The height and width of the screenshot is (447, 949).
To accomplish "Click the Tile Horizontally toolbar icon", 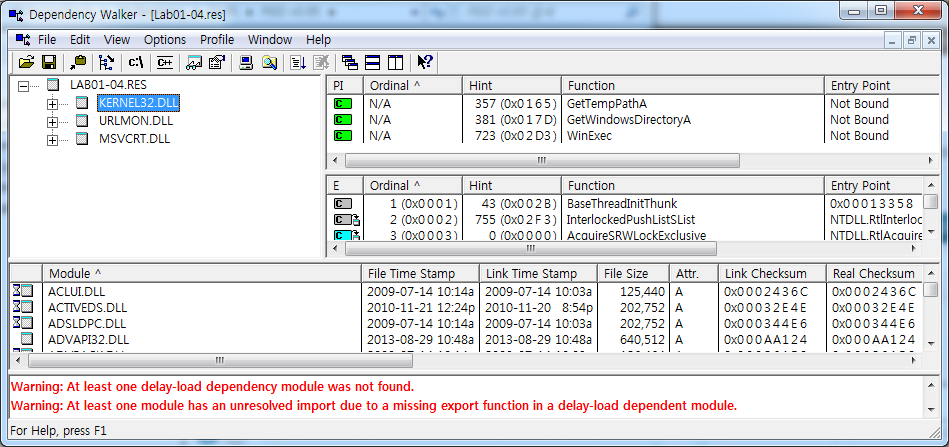I will tap(372, 62).
